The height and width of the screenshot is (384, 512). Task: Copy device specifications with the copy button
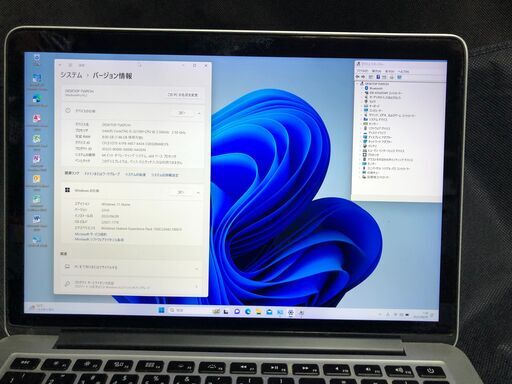(181, 113)
